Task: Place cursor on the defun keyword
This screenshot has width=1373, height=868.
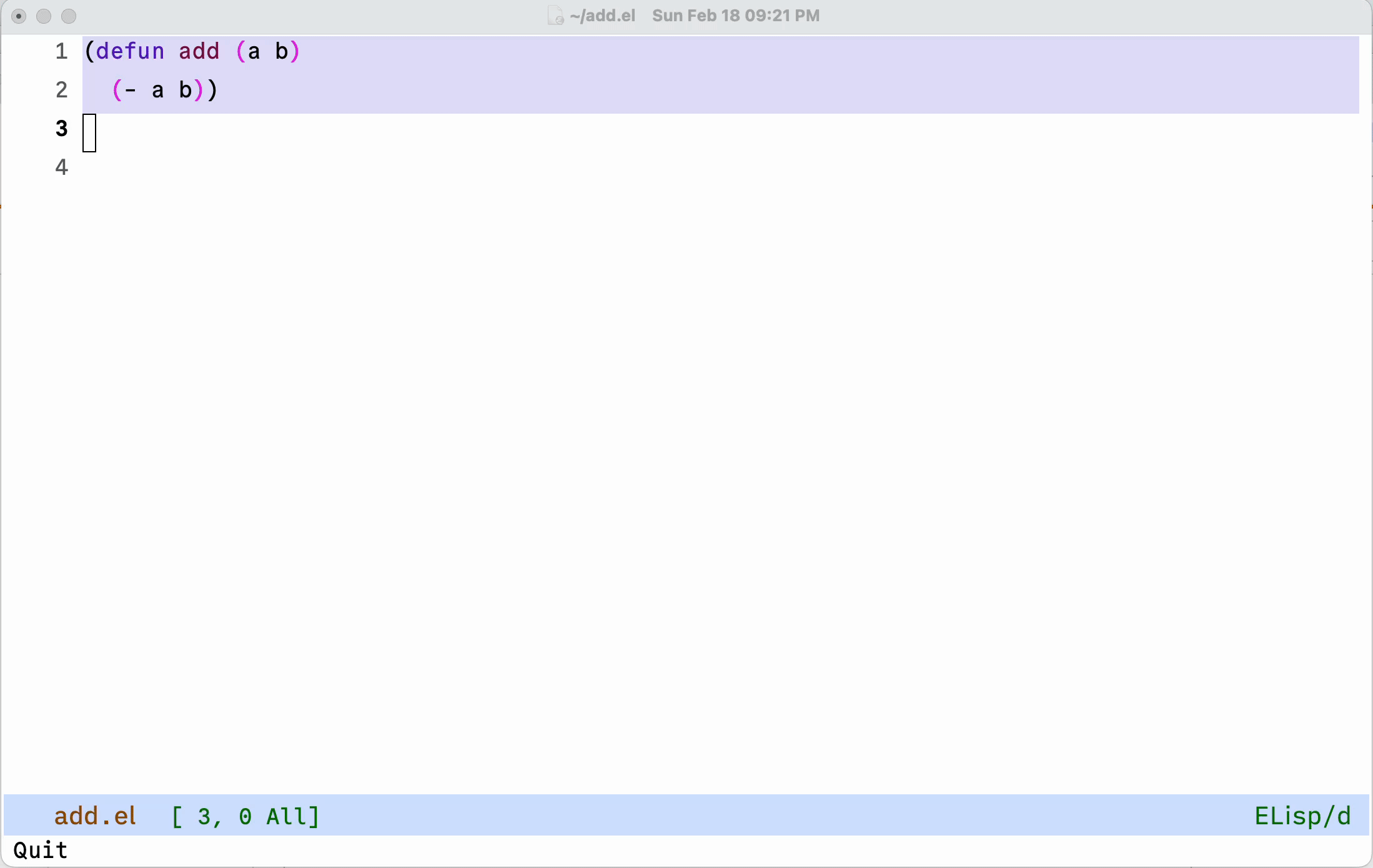Action: [x=130, y=51]
